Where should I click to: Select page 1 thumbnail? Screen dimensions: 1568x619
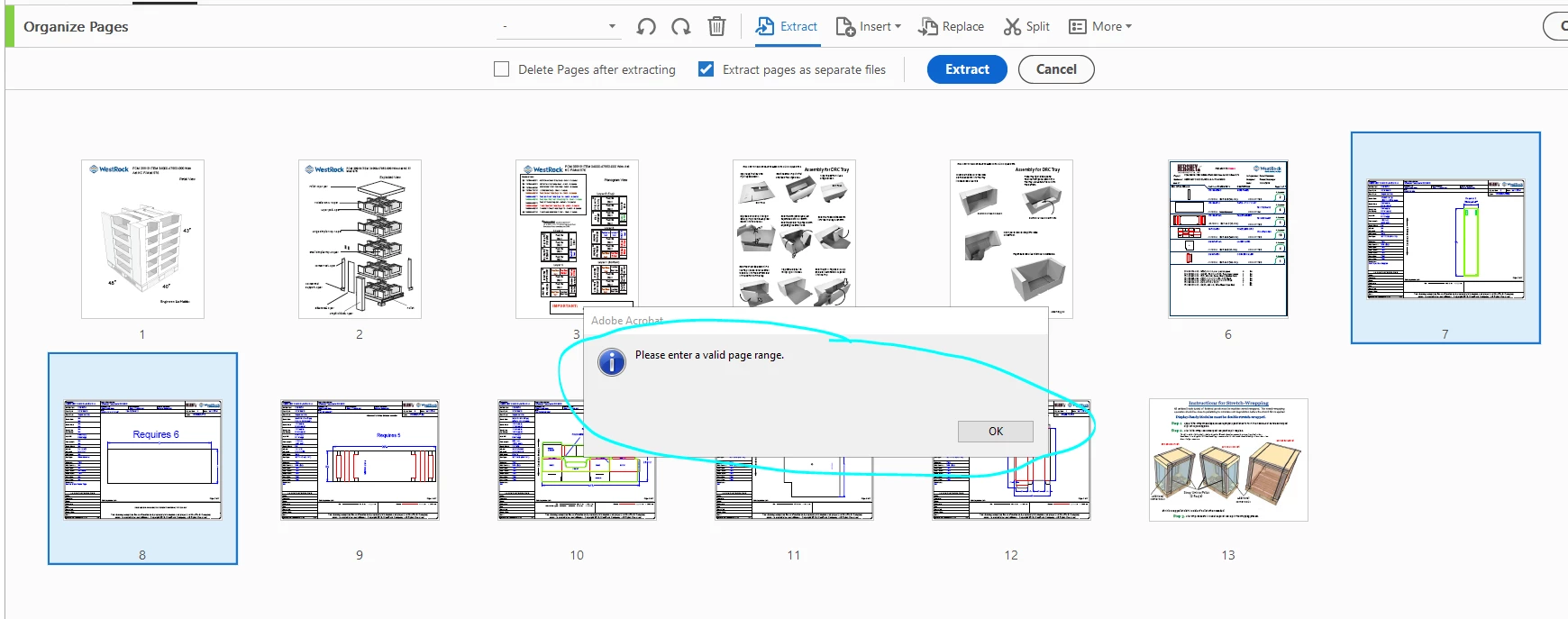pyautogui.click(x=142, y=239)
